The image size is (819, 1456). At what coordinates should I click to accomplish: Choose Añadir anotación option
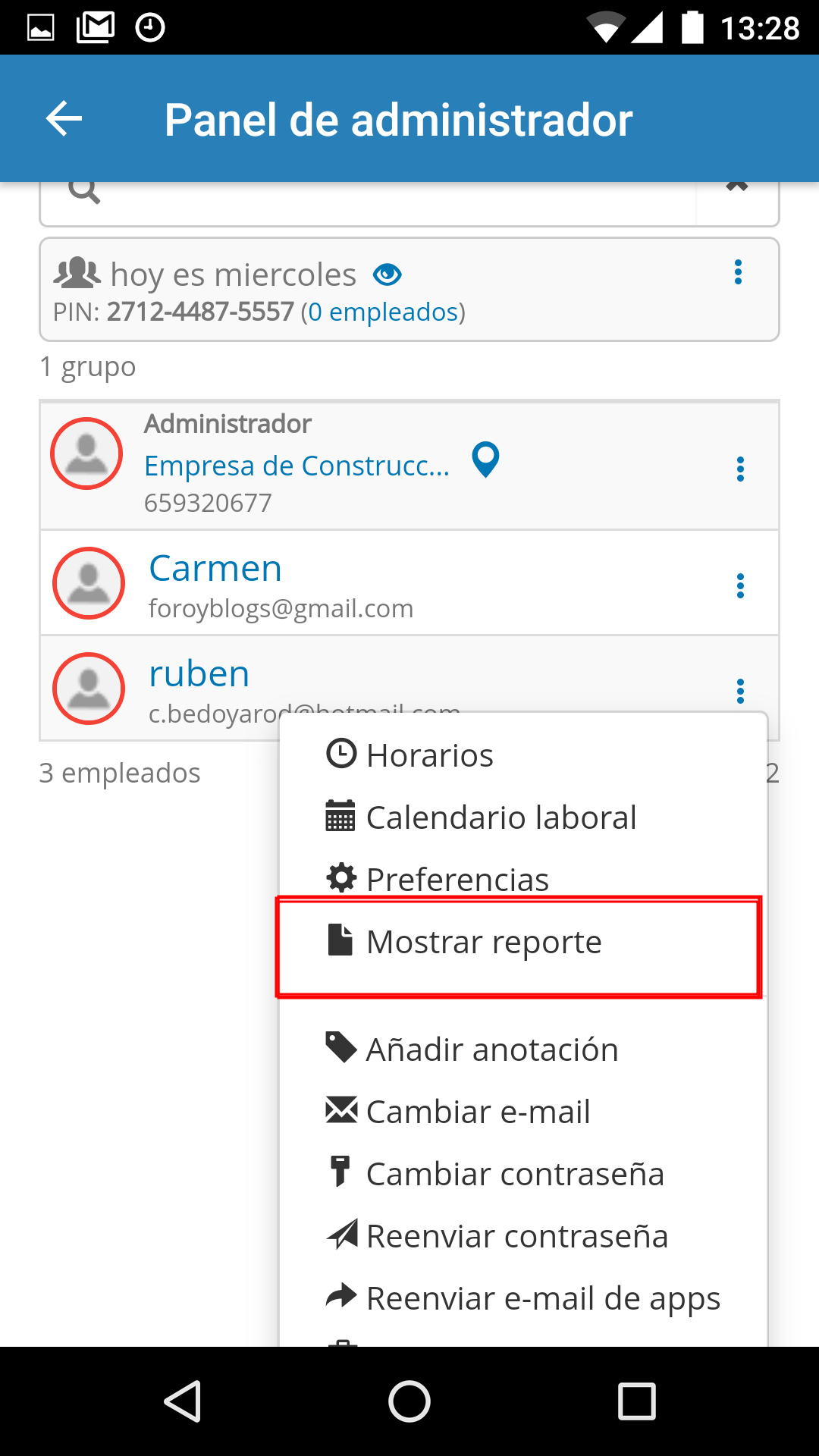491,1050
